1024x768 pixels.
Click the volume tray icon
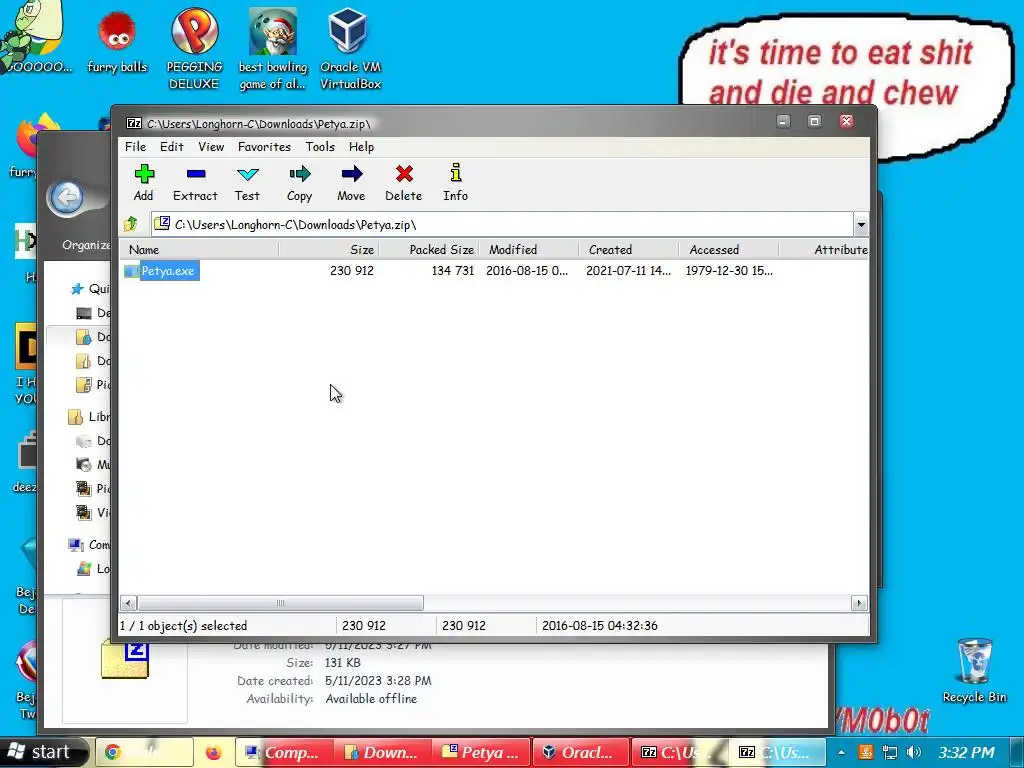(x=914, y=752)
